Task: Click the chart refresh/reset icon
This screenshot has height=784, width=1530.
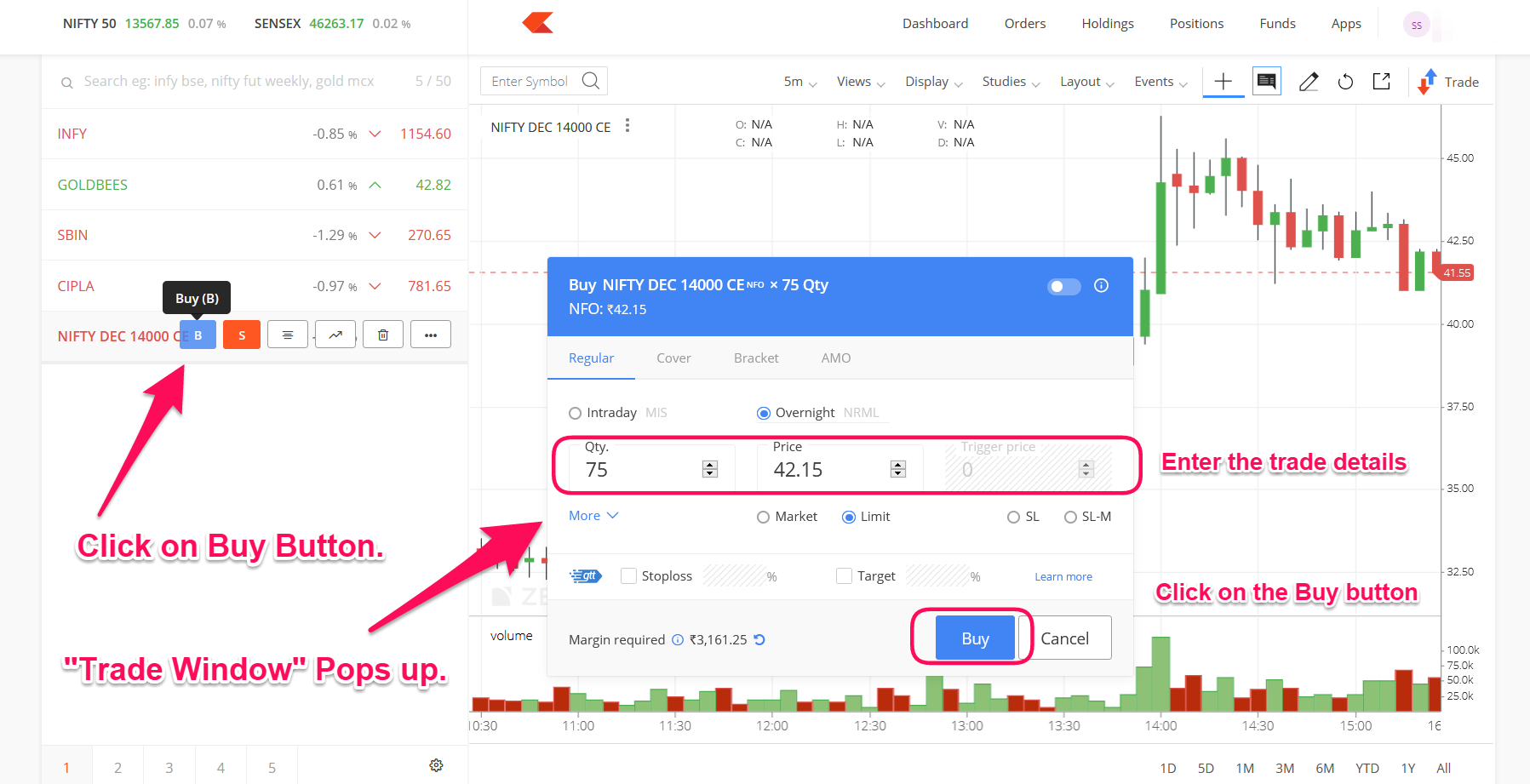Action: point(1345,82)
